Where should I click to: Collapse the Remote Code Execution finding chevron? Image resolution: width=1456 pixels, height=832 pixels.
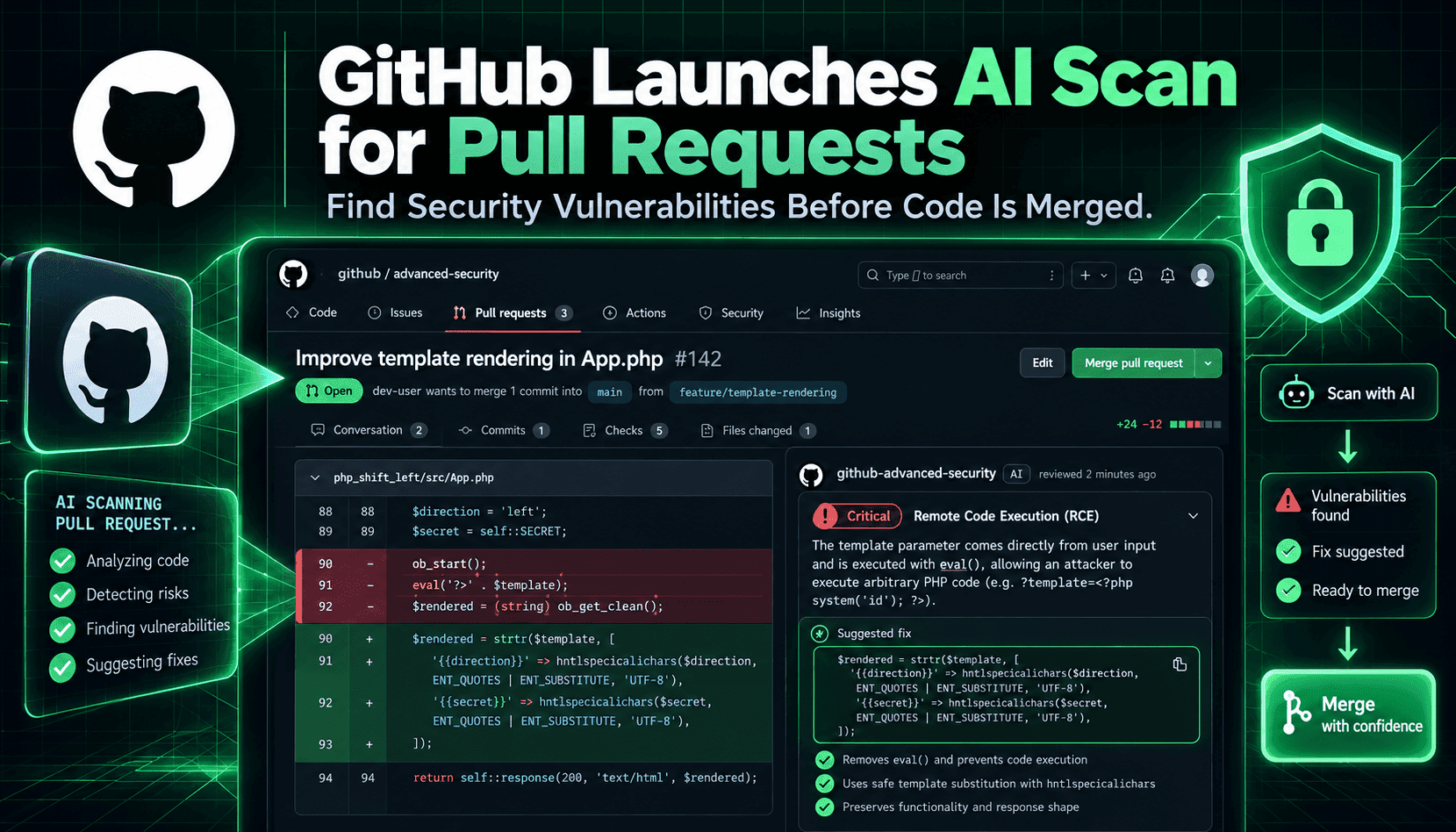[1193, 516]
